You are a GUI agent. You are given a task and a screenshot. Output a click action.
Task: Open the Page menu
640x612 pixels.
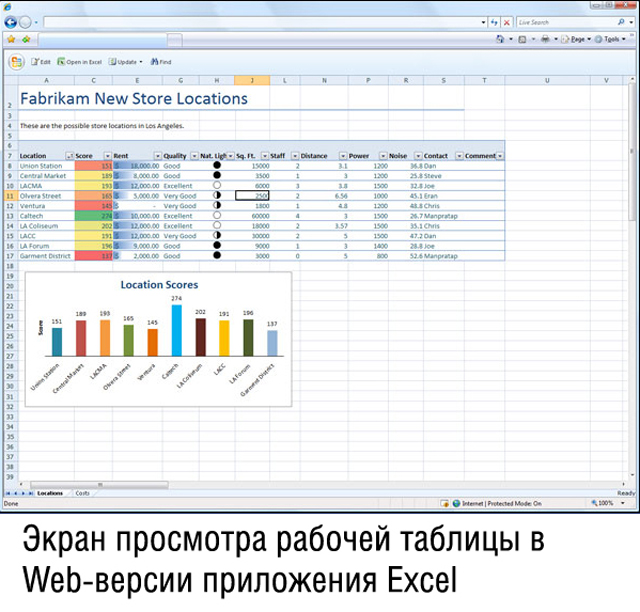[x=576, y=39]
